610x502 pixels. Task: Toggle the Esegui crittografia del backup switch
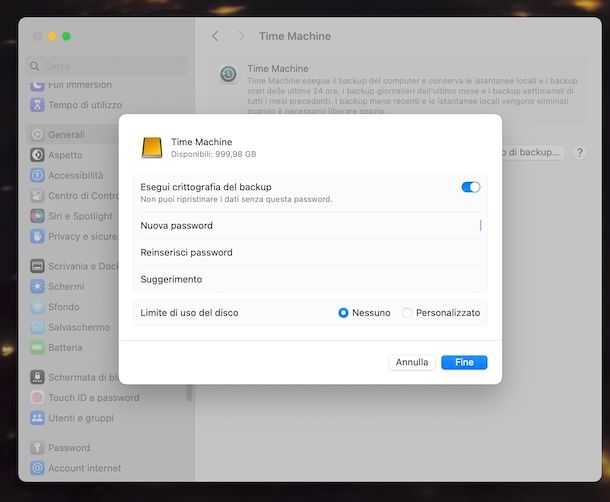point(470,187)
